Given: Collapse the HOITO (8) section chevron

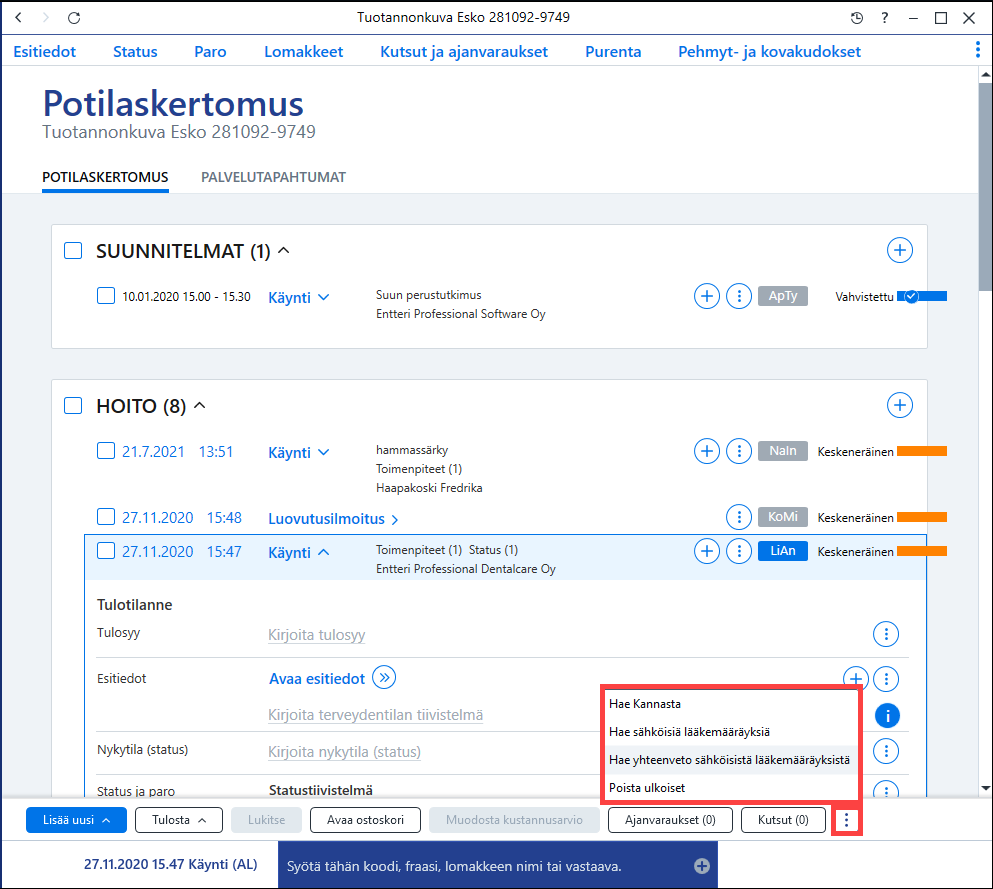Looking at the screenshot, I should click(199, 405).
